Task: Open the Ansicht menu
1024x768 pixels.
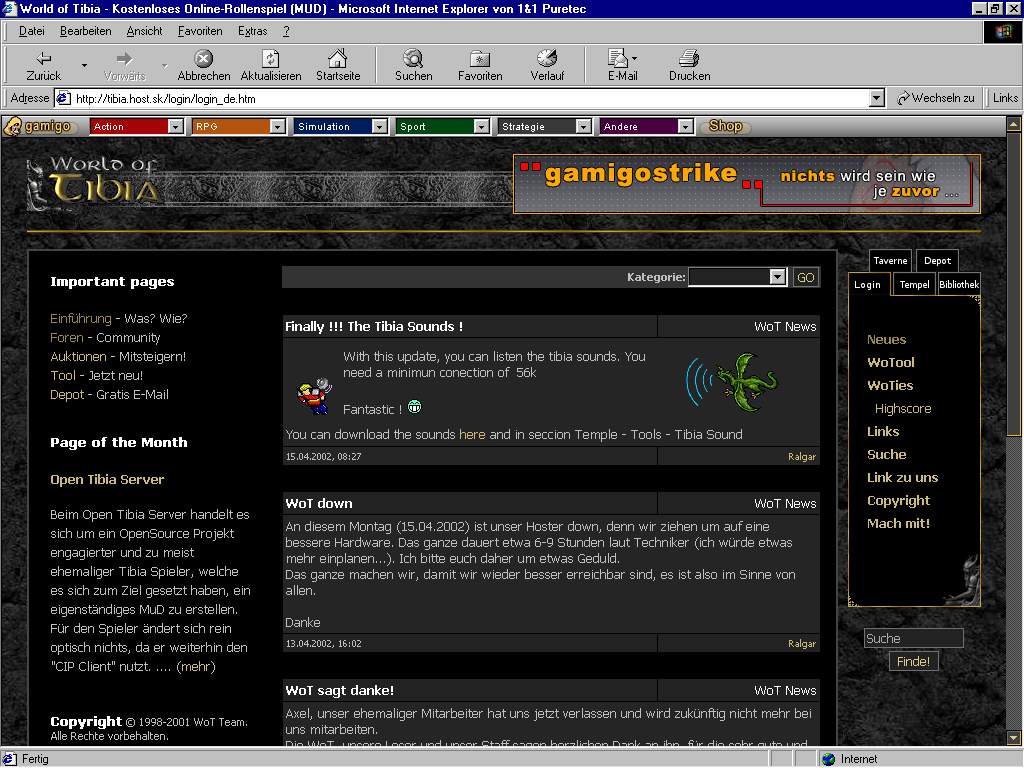Action: click(x=144, y=31)
